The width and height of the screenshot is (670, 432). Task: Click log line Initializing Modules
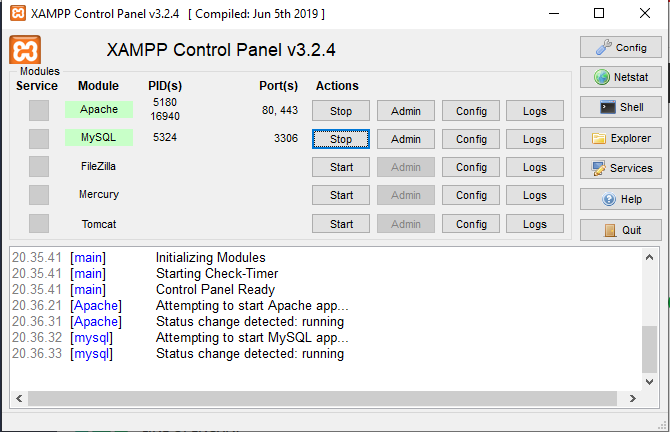click(x=211, y=258)
